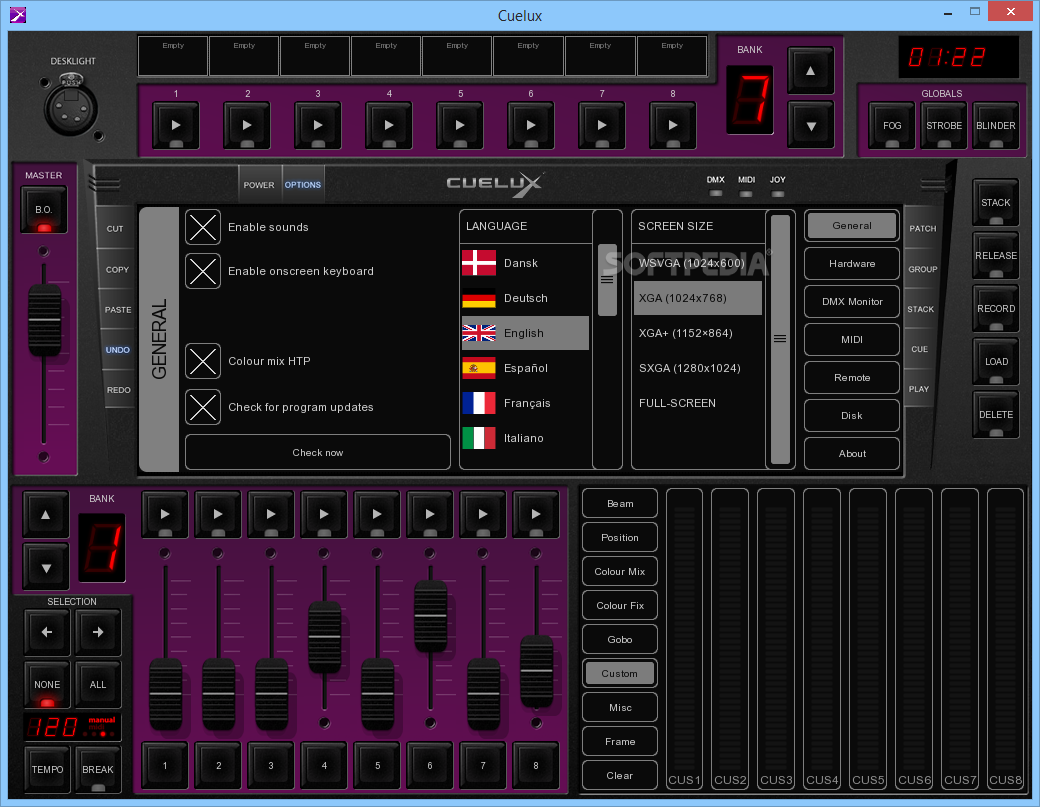Open the Disk options page
This screenshot has width=1040, height=807.
(852, 416)
